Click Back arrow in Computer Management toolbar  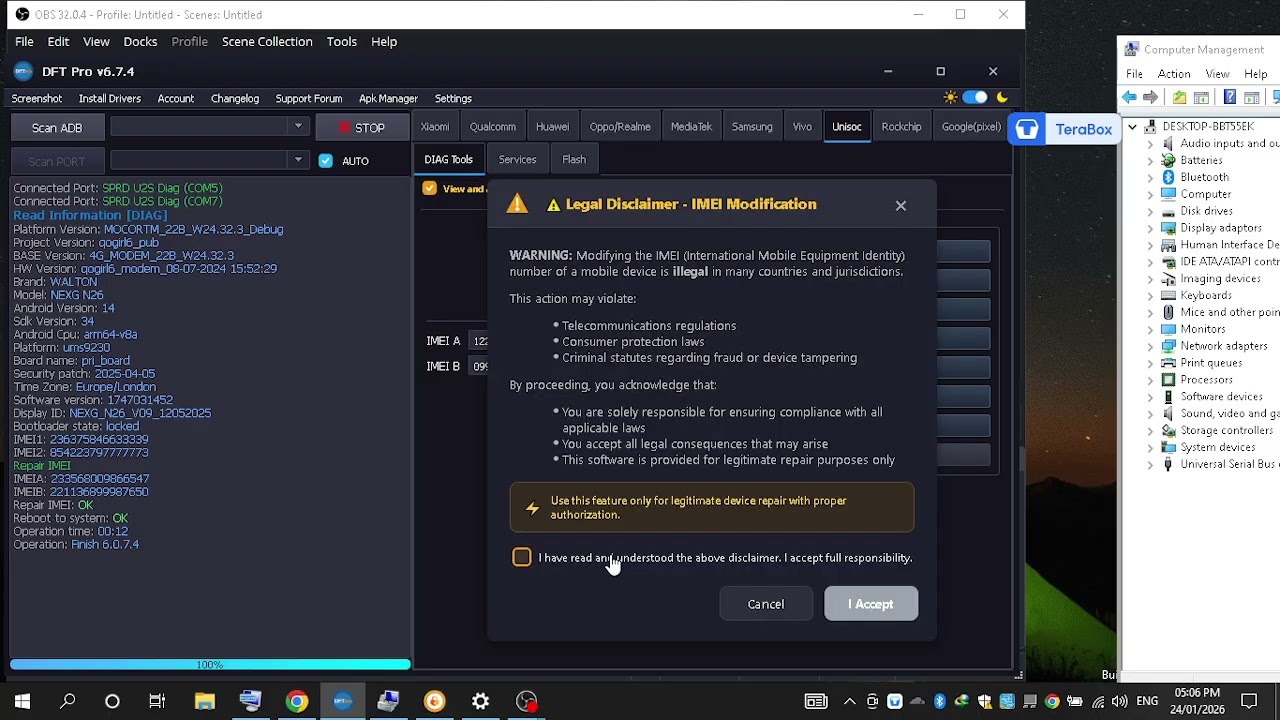pos(1130,97)
